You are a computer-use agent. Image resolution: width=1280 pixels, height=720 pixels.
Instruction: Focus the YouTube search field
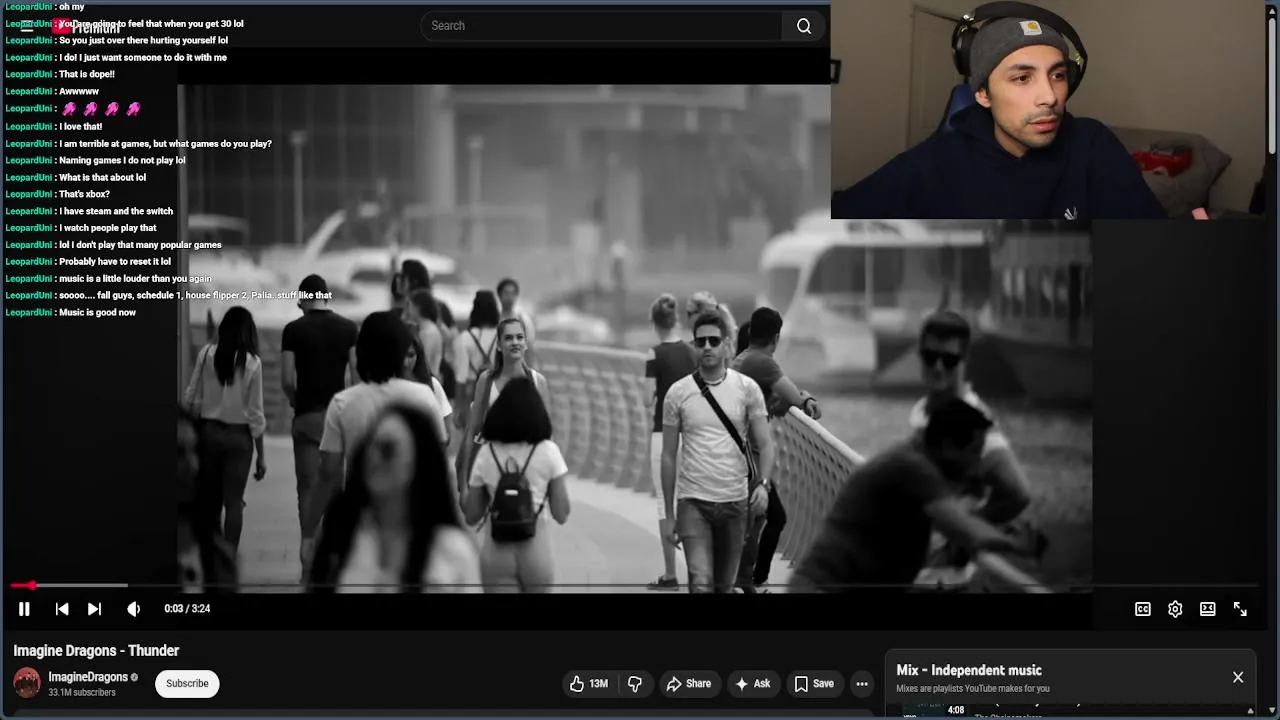pyautogui.click(x=601, y=26)
